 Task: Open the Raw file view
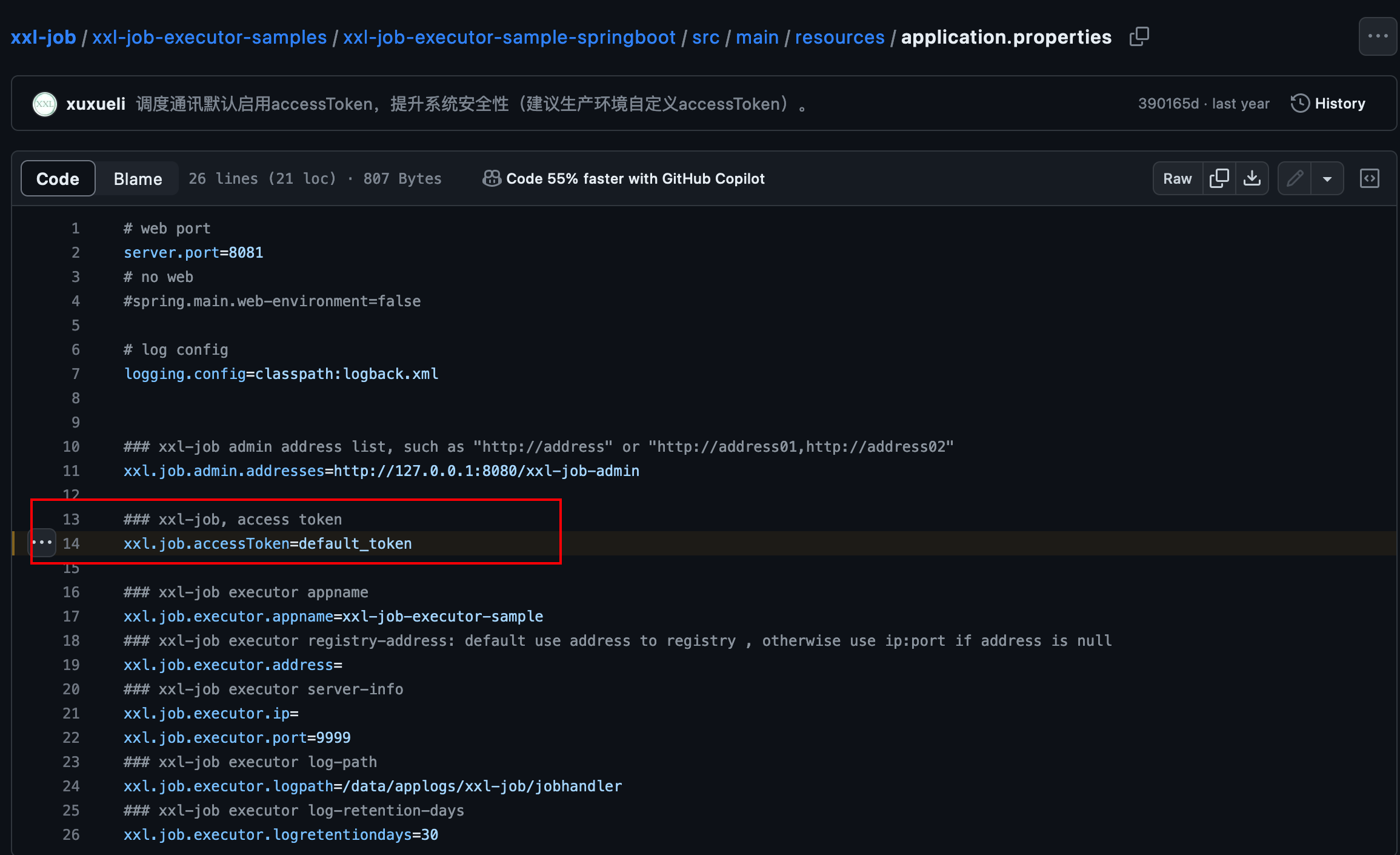1178,178
